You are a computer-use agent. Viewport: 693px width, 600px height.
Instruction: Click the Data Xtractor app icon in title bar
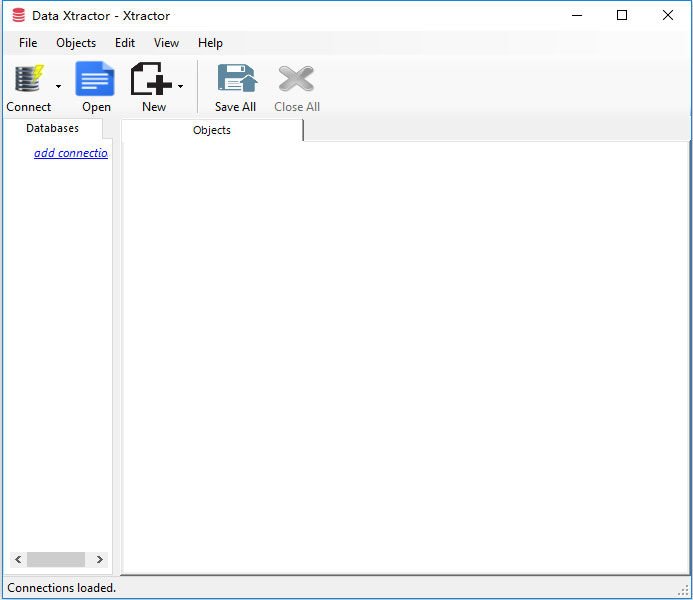[19, 15]
